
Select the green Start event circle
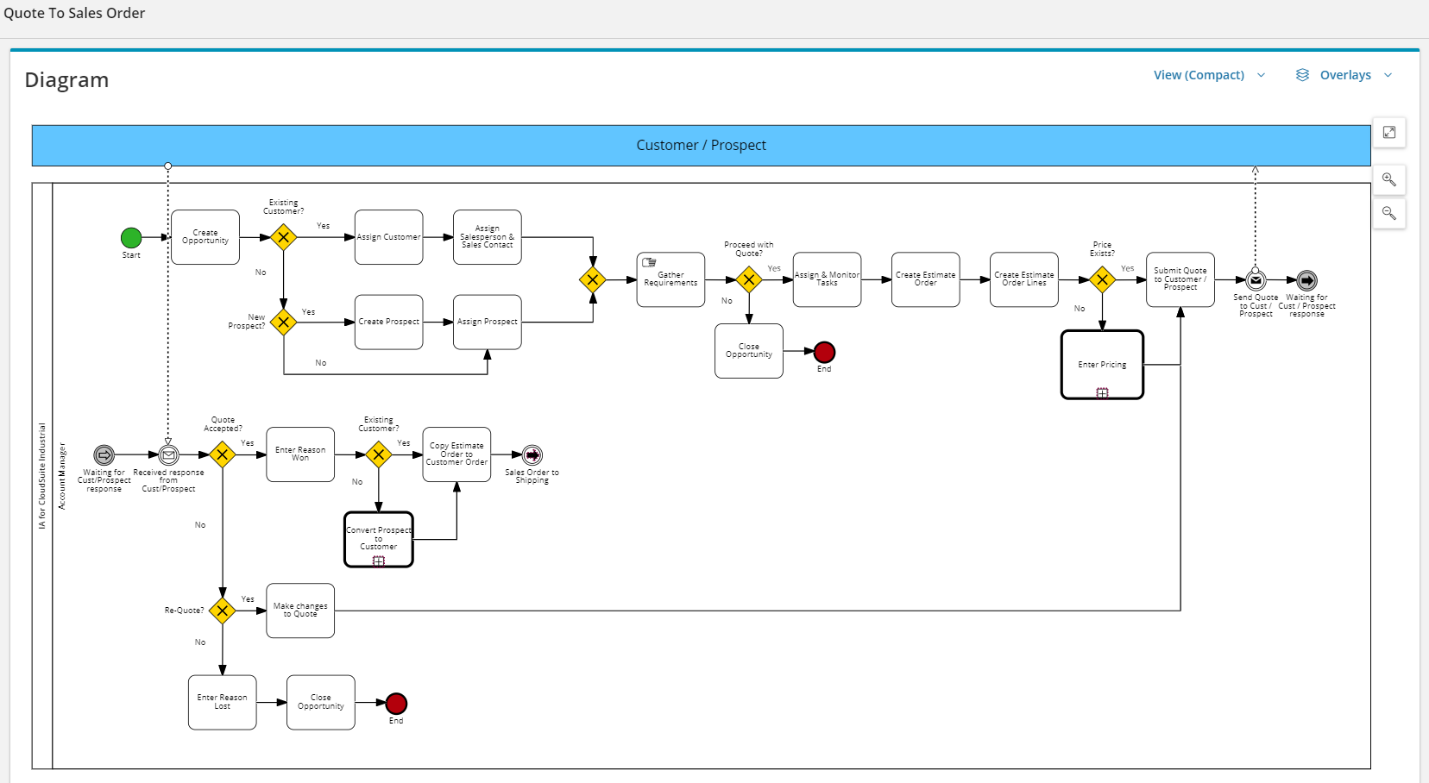click(131, 237)
